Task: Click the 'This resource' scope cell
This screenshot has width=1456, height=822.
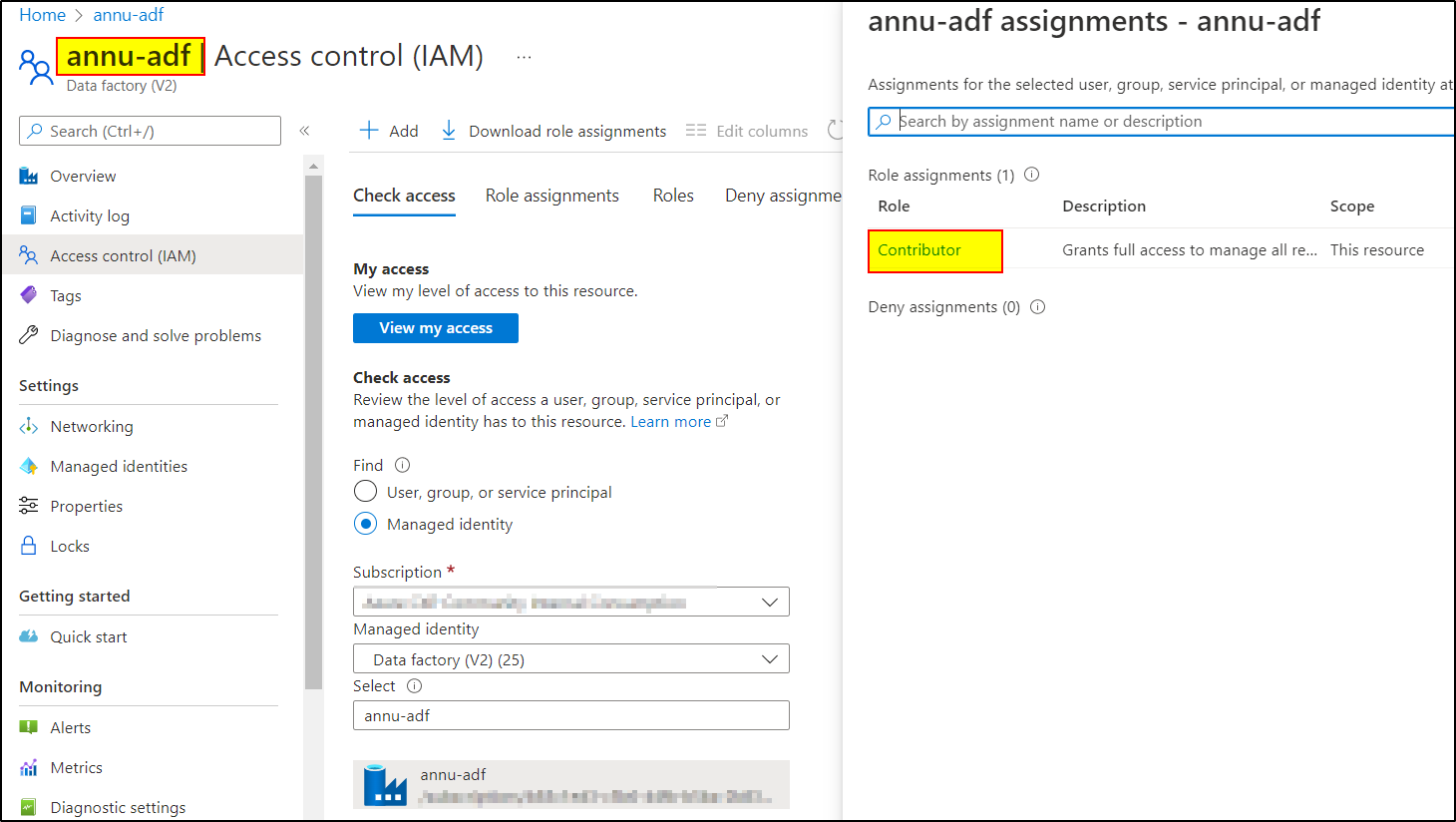Action: click(x=1377, y=250)
